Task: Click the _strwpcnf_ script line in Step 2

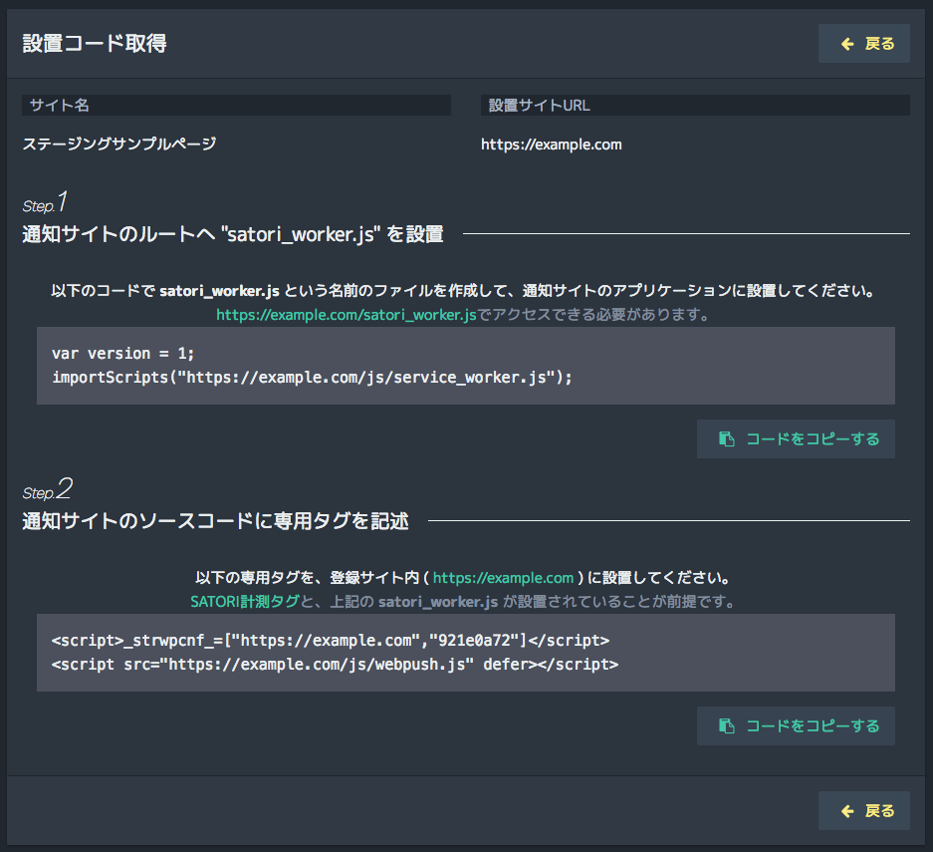Action: pos(330,640)
